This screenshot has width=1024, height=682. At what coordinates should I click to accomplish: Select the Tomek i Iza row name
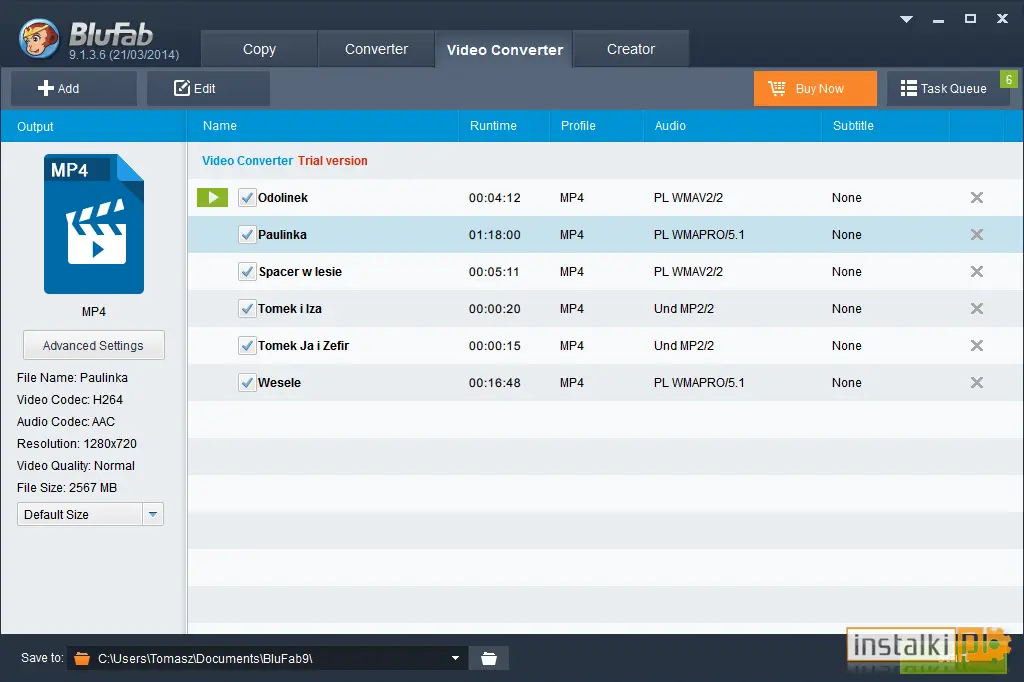click(x=290, y=308)
